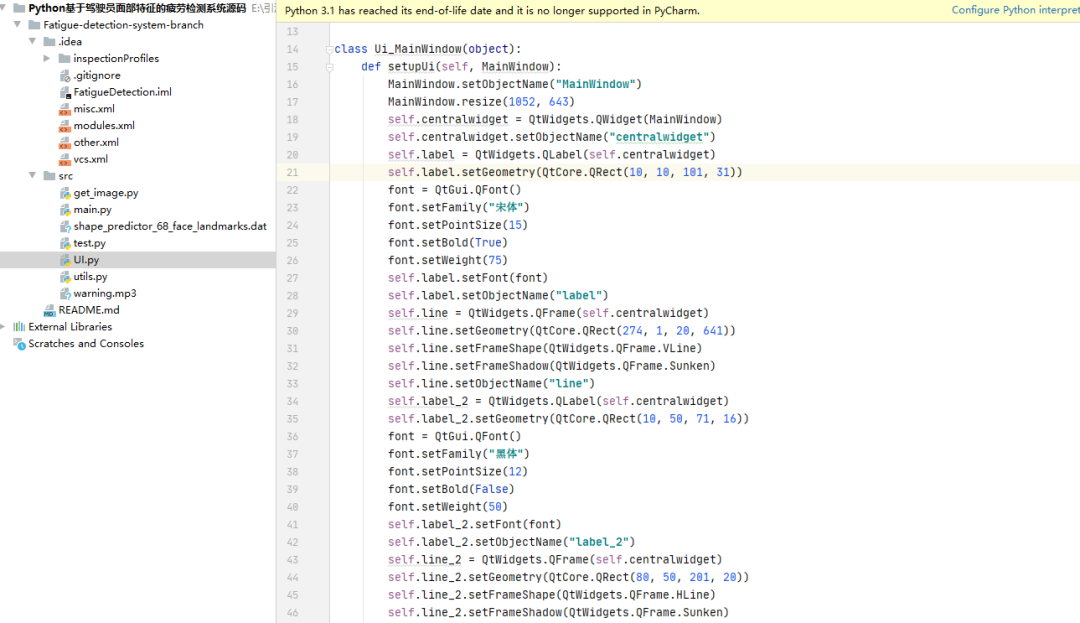Click the External Libraries icon
The image size is (1080, 623).
pyautogui.click(x=19, y=327)
